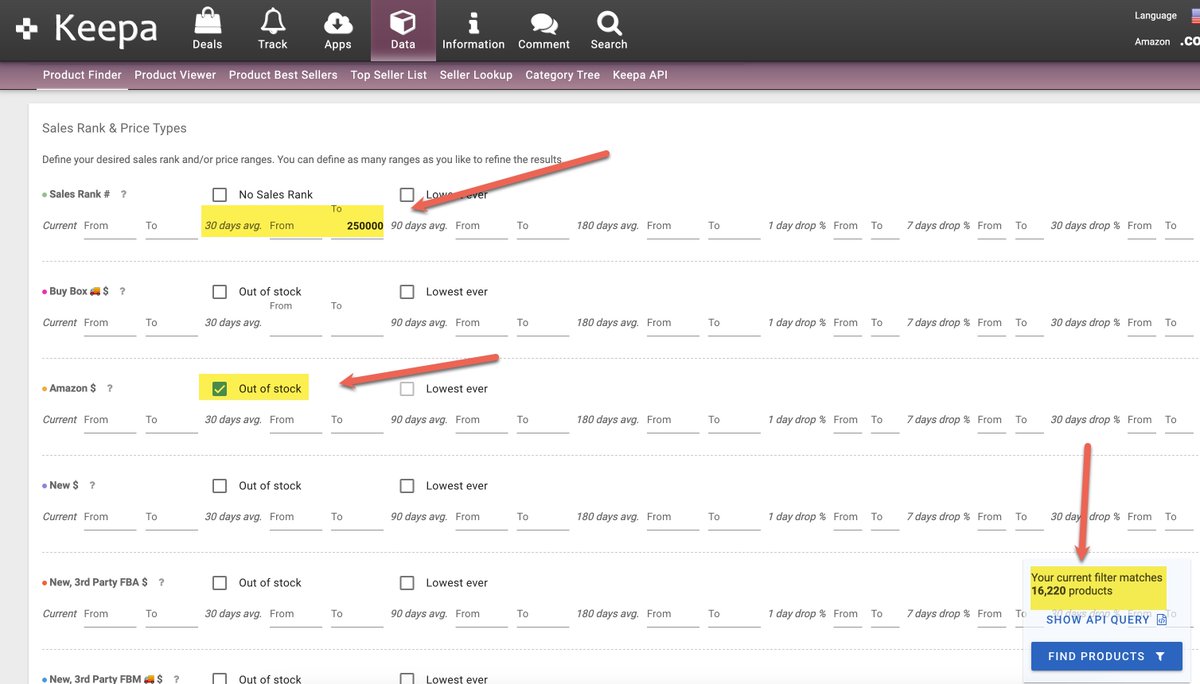Click the 'Buy Box' row label
The image size is (1200, 684).
pyautogui.click(x=69, y=291)
